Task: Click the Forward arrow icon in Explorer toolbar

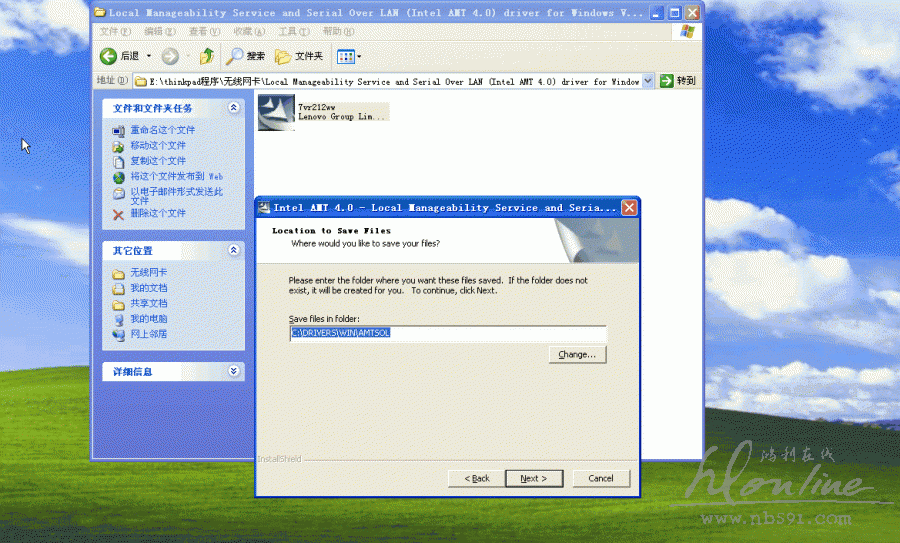Action: 170,56
